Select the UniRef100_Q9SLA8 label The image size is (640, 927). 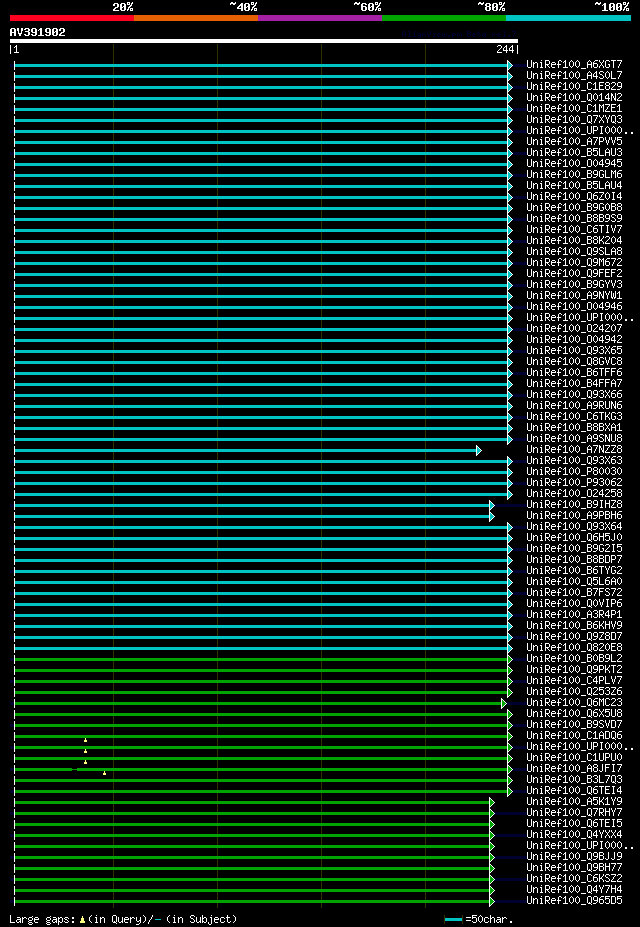[x=574, y=252]
